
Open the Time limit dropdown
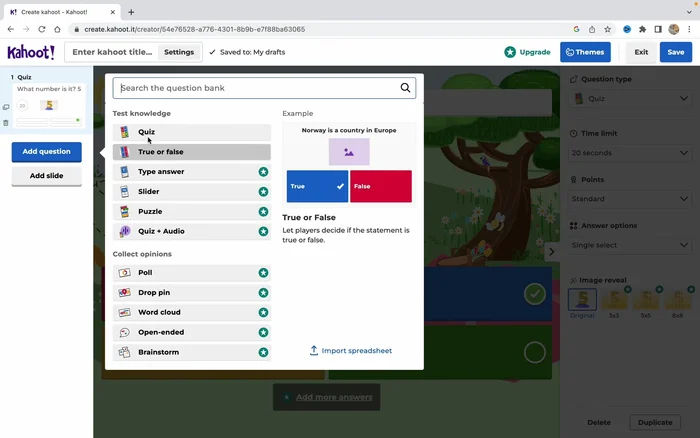pos(630,153)
